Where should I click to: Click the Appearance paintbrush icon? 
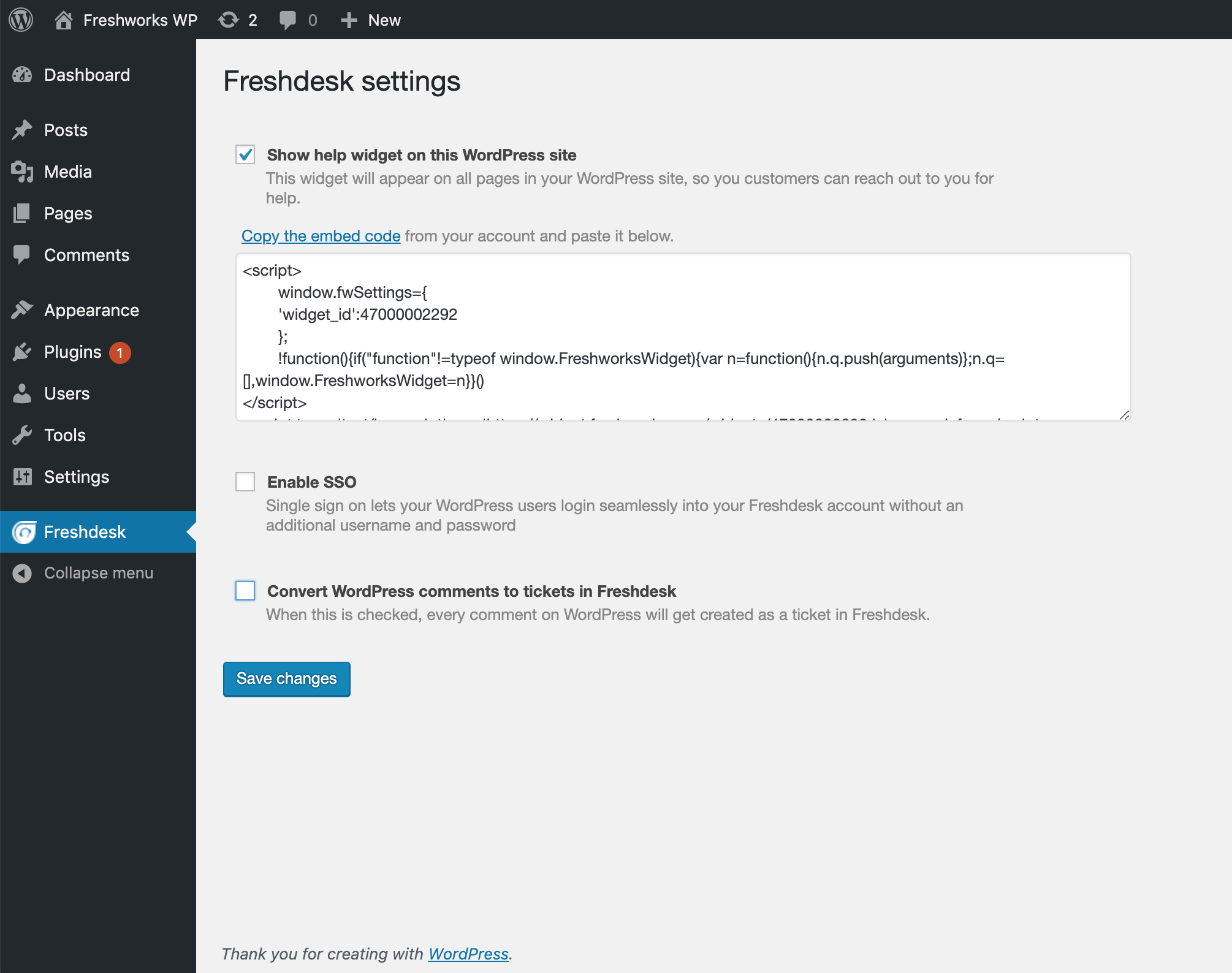click(22, 310)
